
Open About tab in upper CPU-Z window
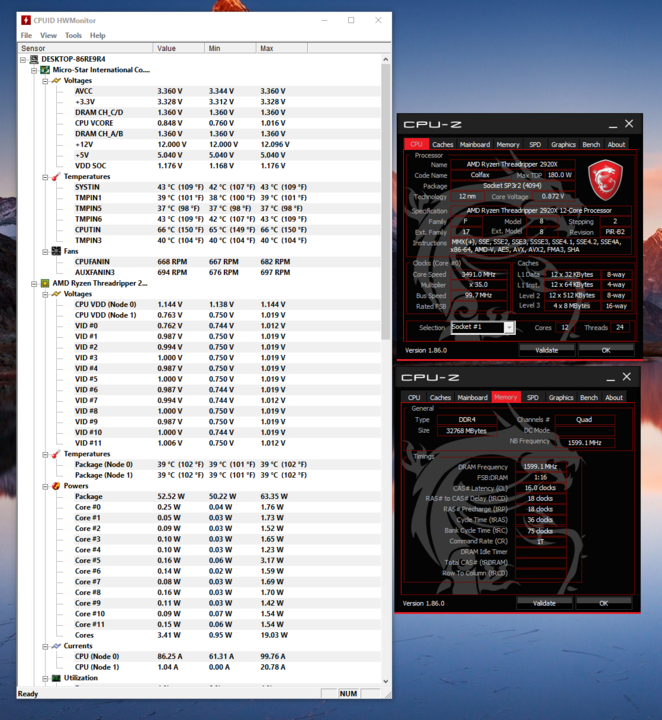616,144
